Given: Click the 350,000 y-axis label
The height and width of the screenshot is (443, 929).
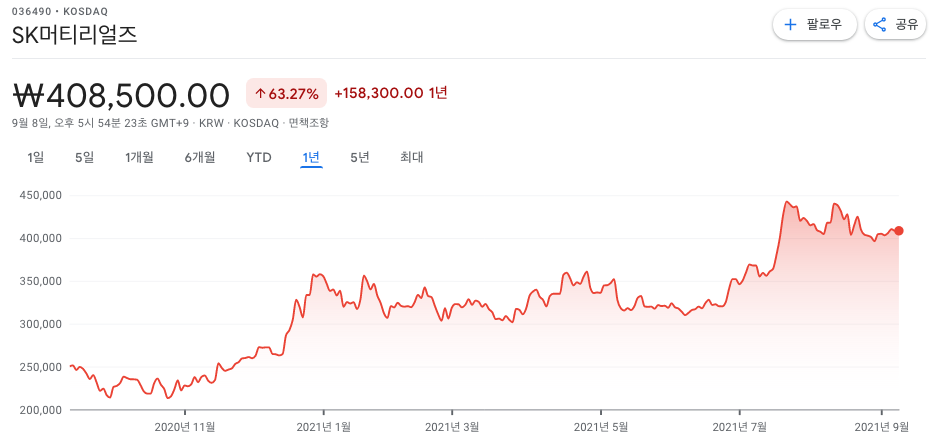Looking at the screenshot, I should [43, 281].
